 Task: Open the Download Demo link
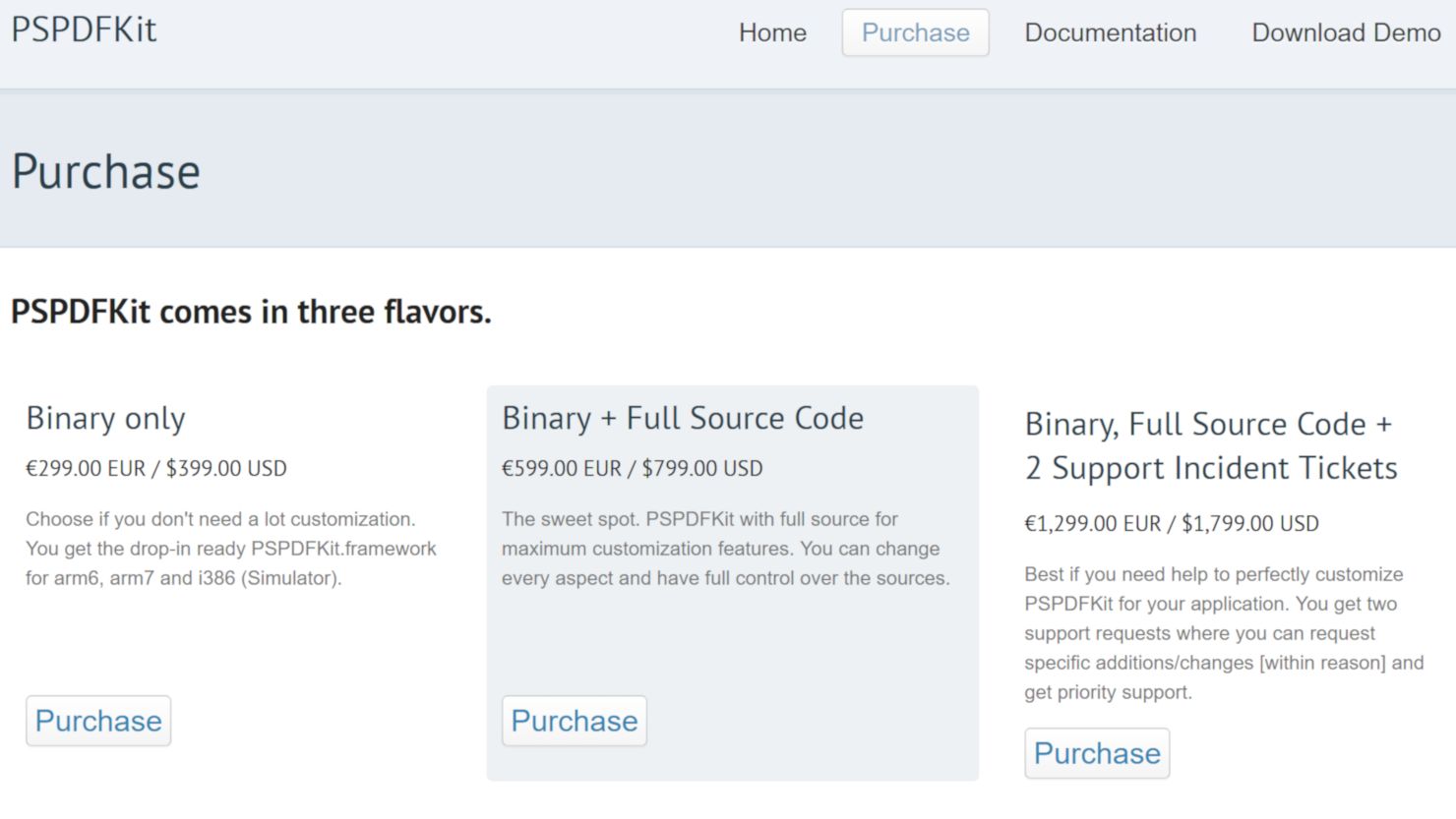pyautogui.click(x=1345, y=32)
